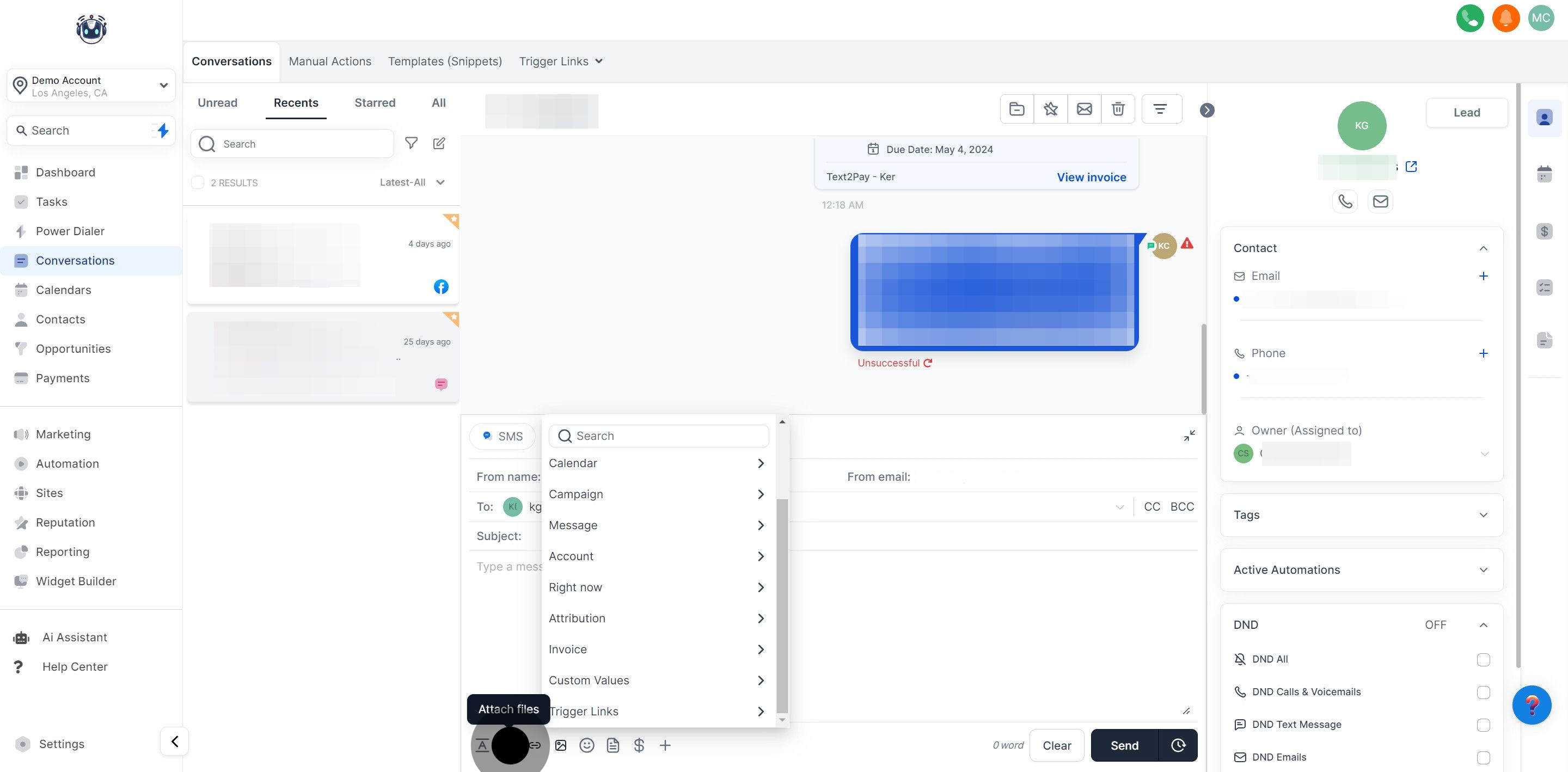The width and height of the screenshot is (1568, 772).
Task: Star the conversation using the star icon
Action: pos(1050,109)
